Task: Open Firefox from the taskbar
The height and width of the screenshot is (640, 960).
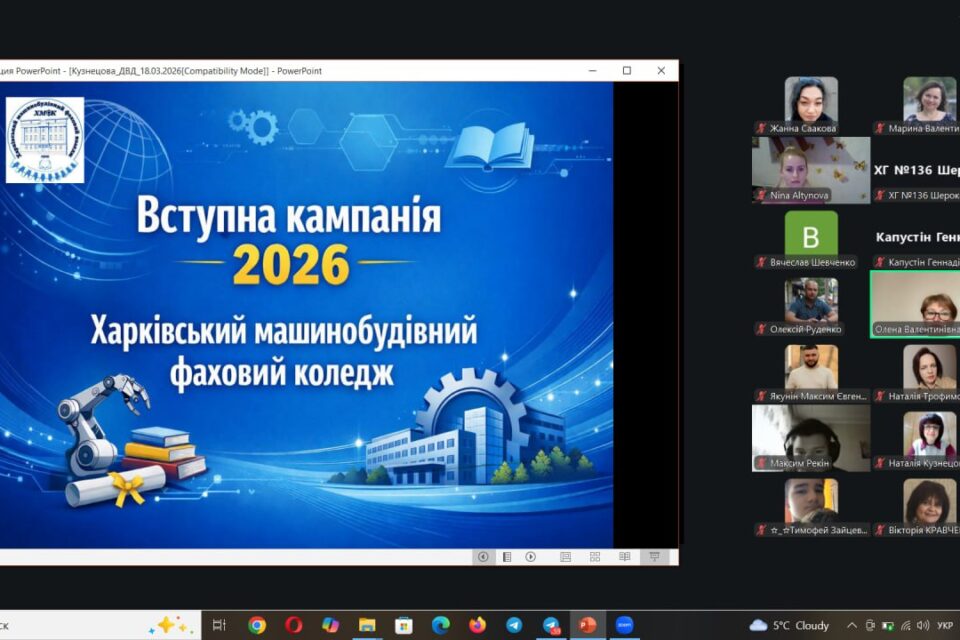Action: point(478,625)
